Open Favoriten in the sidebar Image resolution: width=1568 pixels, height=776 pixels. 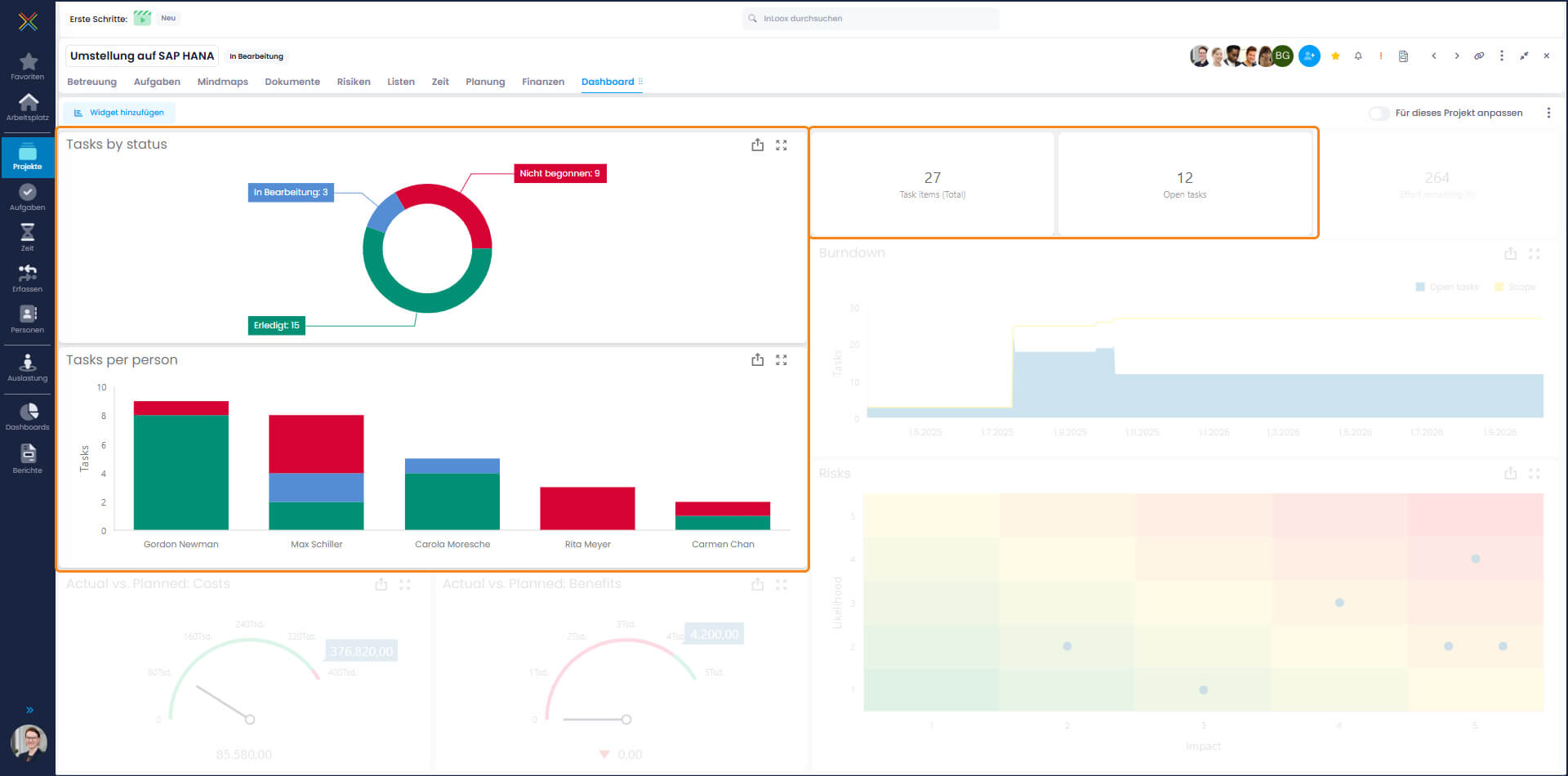click(28, 66)
